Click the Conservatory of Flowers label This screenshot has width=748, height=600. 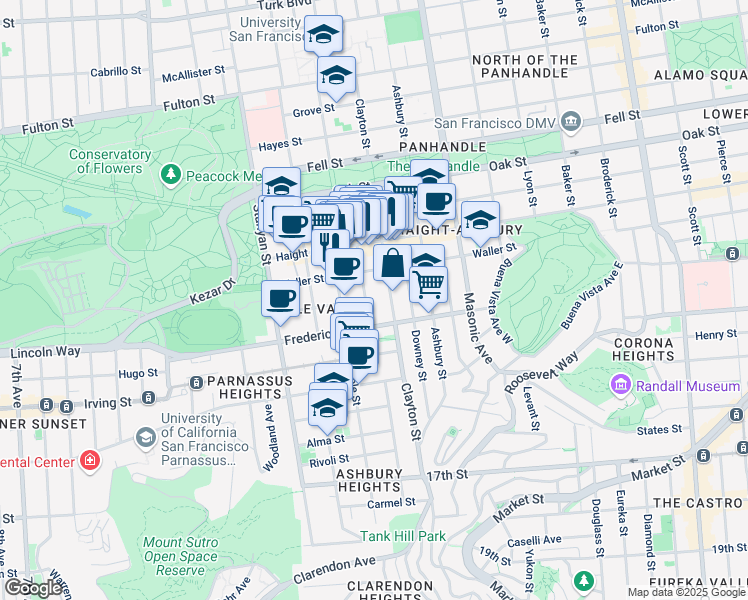(110, 161)
